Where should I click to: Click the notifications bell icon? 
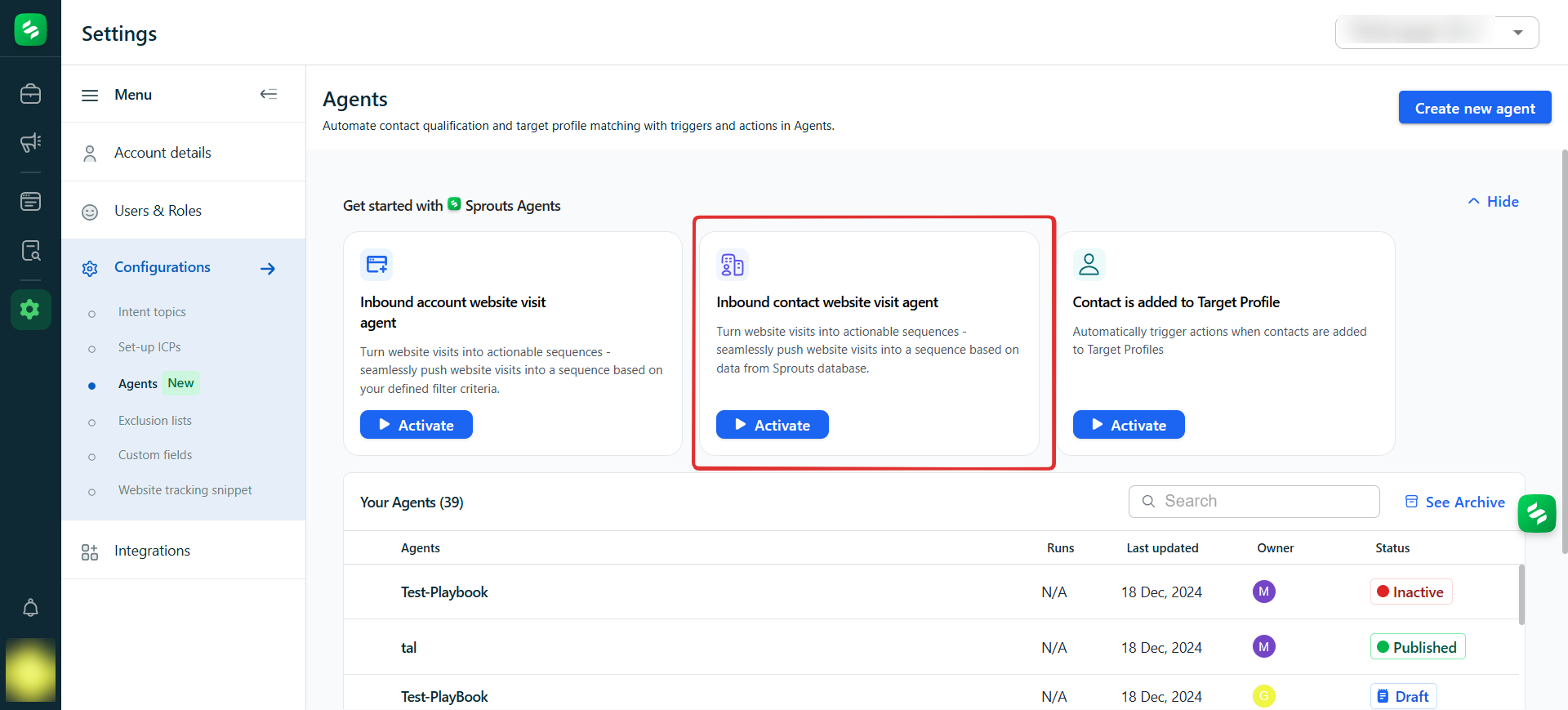click(x=30, y=608)
